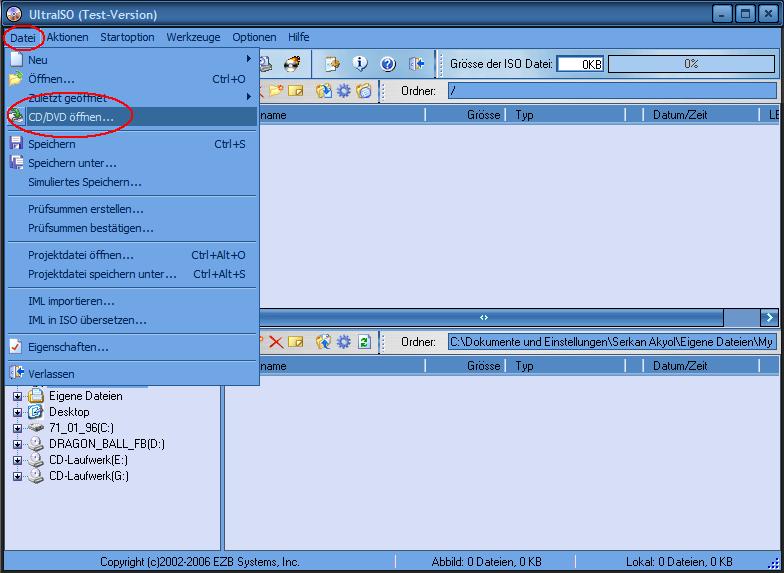The height and width of the screenshot is (573, 784).
Task: Click the blue info icon in main toolbar
Action: point(360,64)
